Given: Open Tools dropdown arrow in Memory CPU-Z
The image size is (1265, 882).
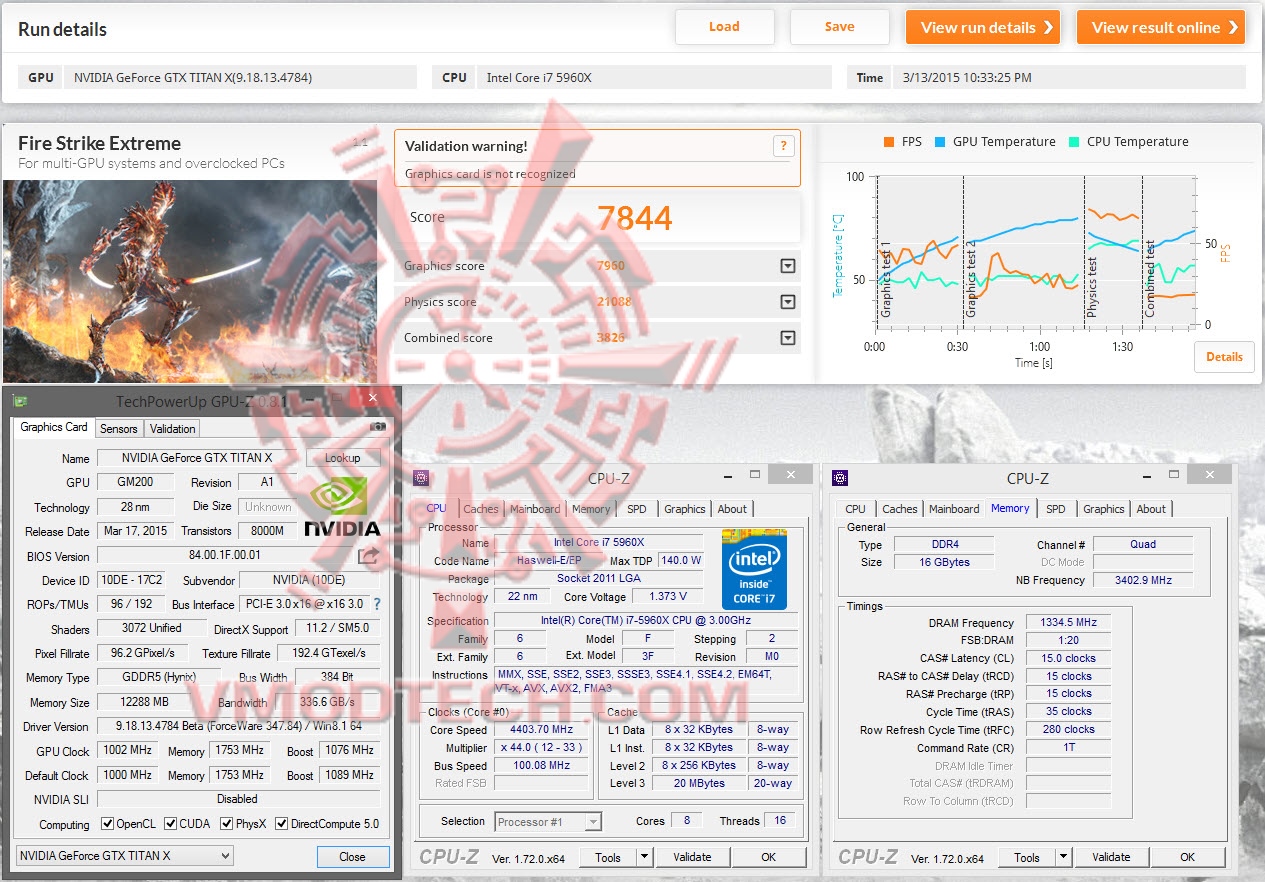Looking at the screenshot, I should click(x=1064, y=857).
